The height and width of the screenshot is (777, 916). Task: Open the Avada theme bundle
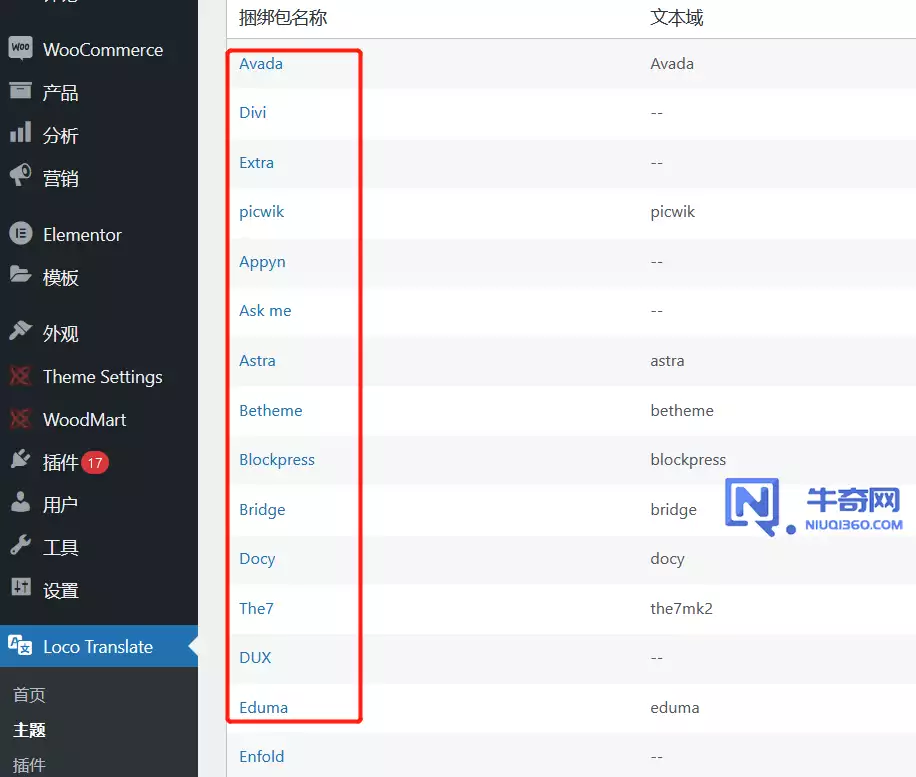261,64
